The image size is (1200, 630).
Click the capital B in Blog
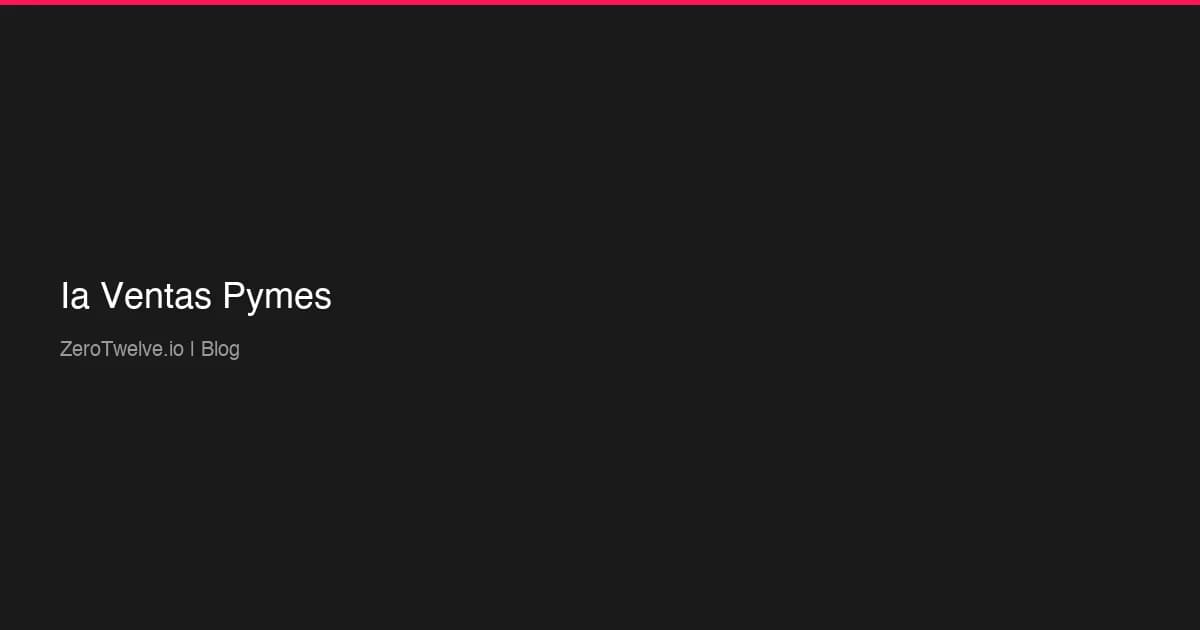(207, 349)
